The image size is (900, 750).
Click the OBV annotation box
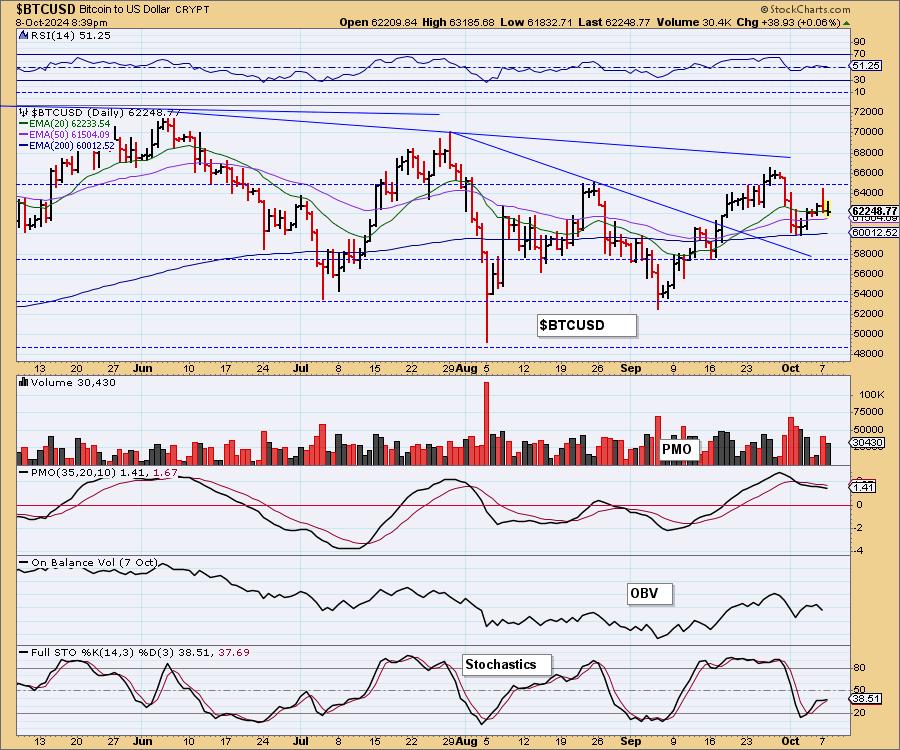point(649,593)
